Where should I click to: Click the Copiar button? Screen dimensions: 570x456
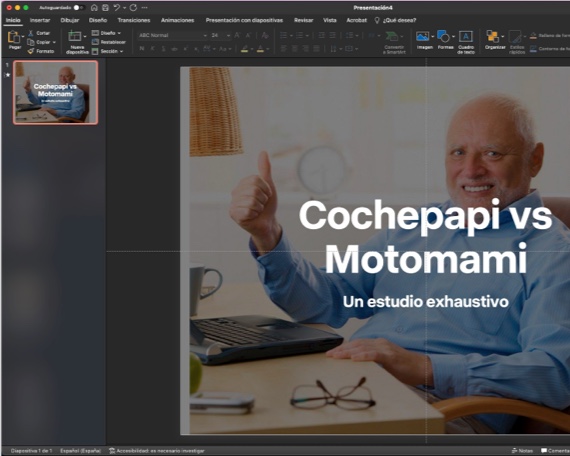pyautogui.click(x=39, y=42)
